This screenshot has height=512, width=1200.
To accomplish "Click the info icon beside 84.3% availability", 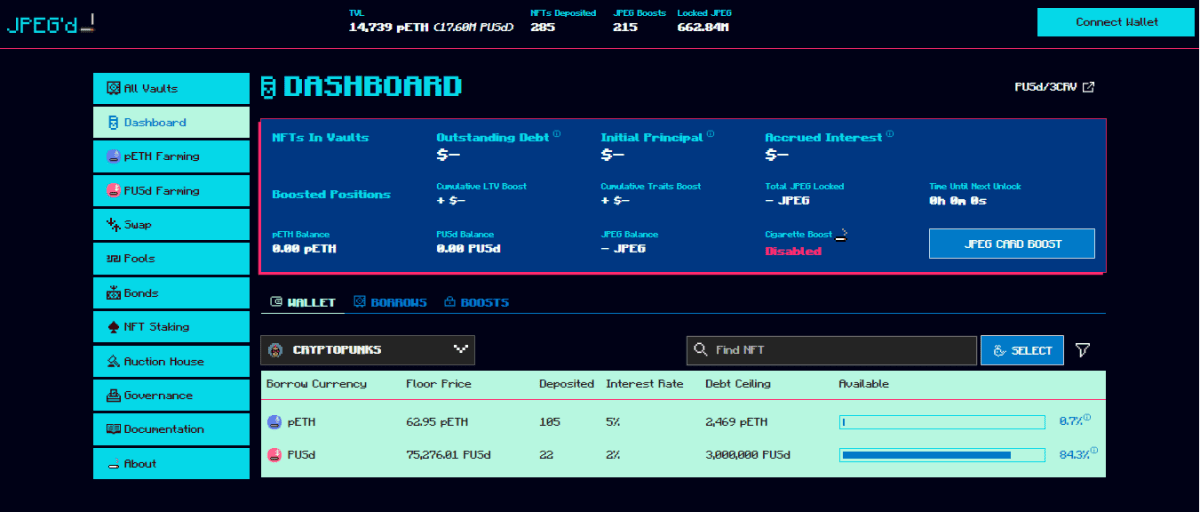I will point(1094,450).
